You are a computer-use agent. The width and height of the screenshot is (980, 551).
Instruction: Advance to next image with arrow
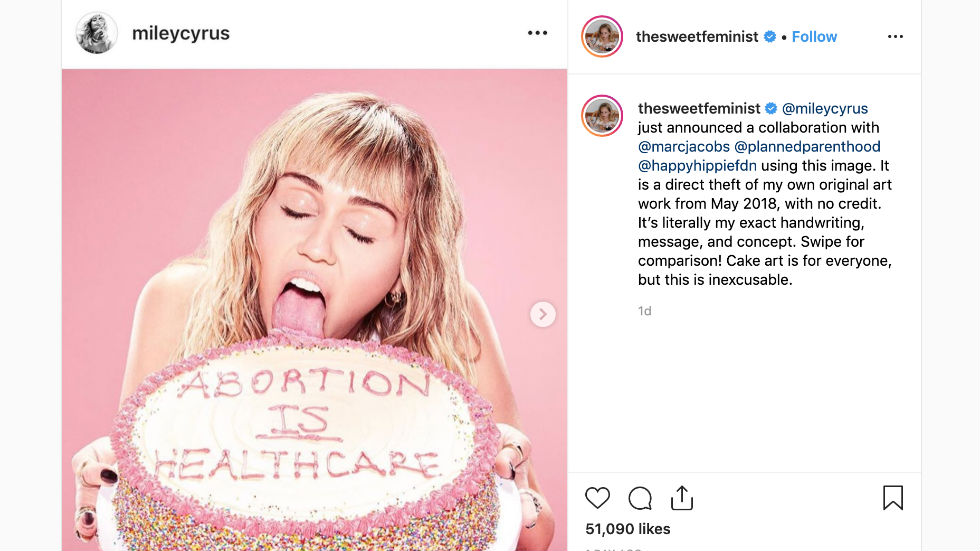(542, 315)
